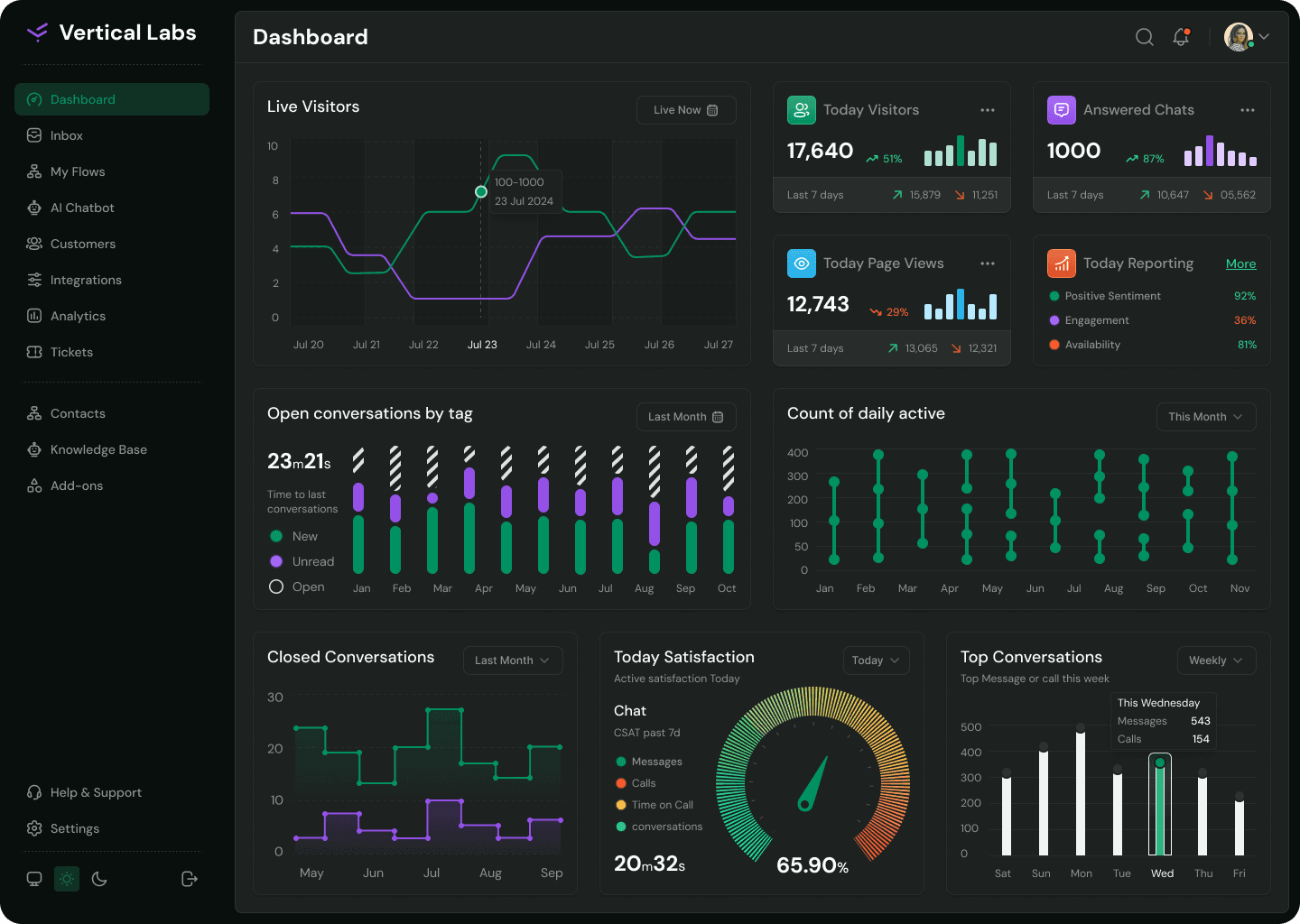Open Today dropdown in Today Satisfaction
1300x924 pixels.
click(x=876, y=661)
